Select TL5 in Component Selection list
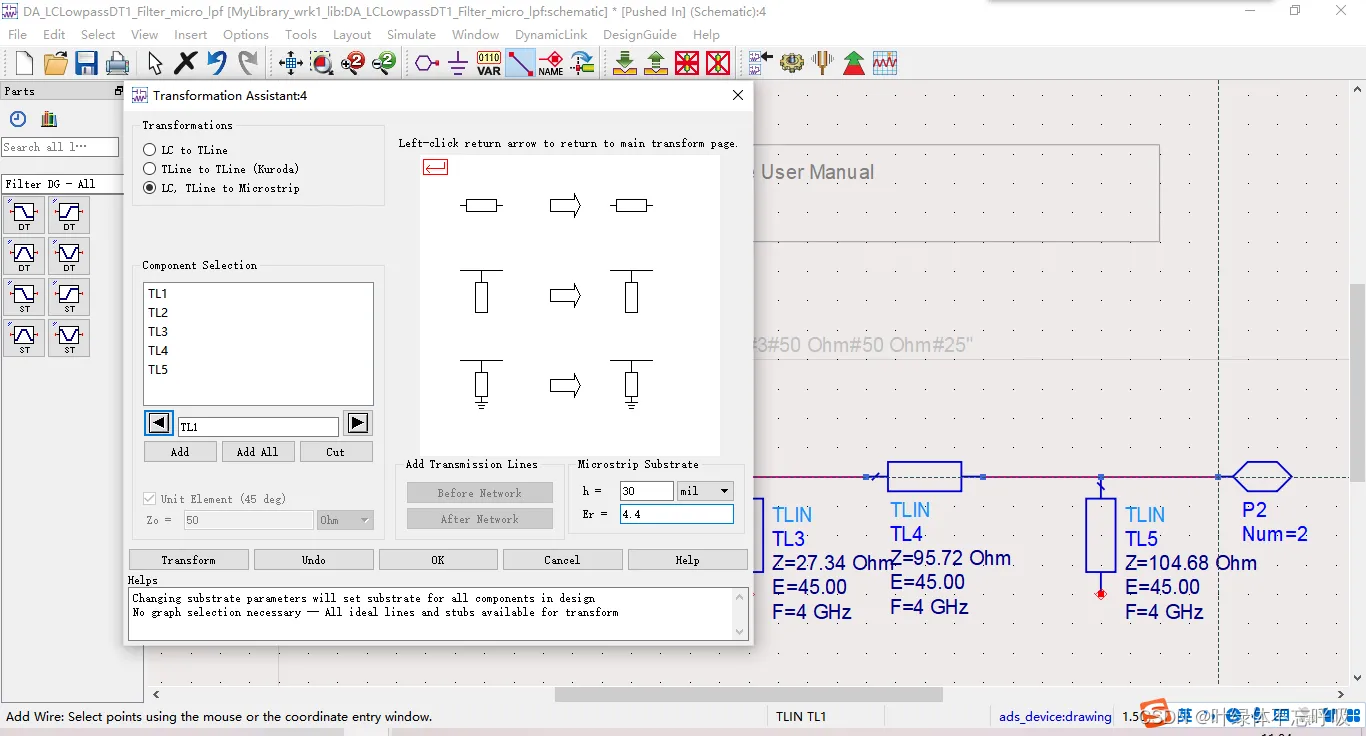The height and width of the screenshot is (736, 1366). click(x=158, y=370)
